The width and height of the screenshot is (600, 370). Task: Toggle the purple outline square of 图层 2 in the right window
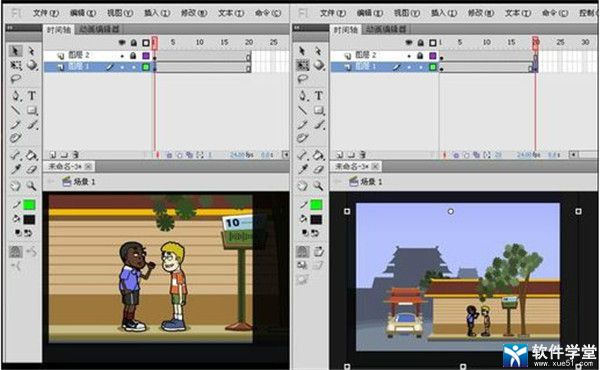click(432, 56)
